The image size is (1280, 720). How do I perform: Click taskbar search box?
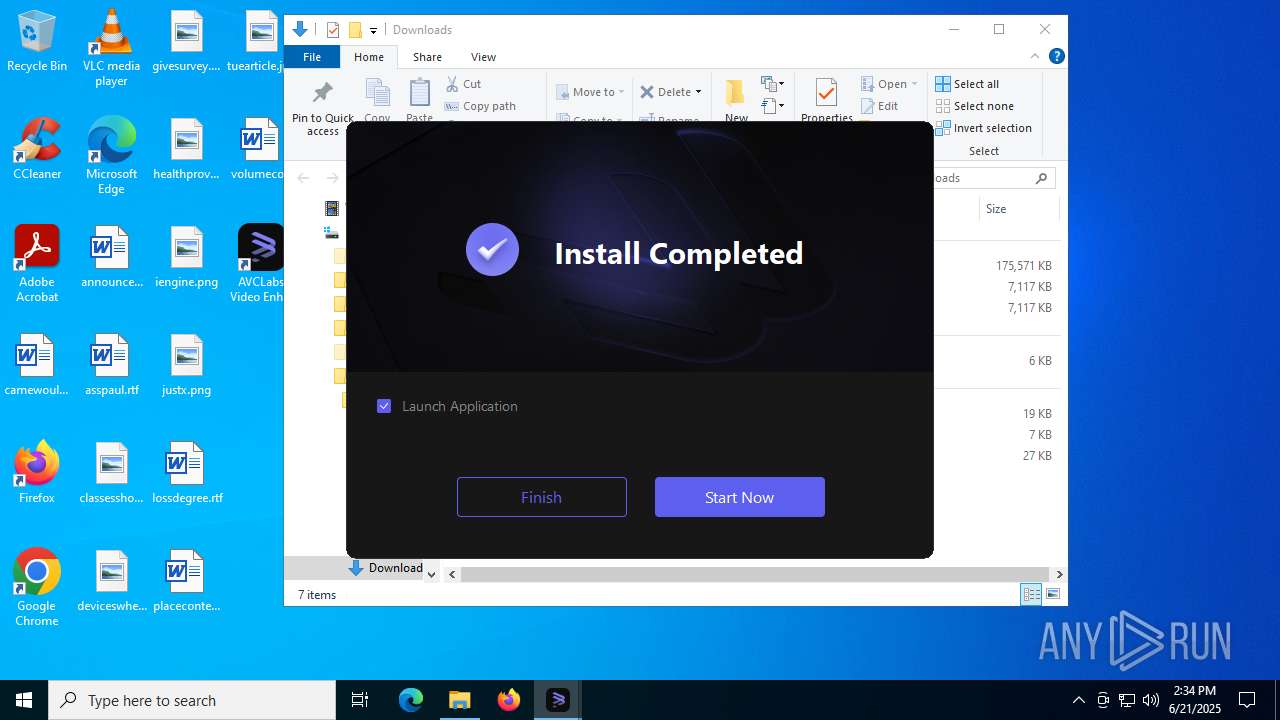tap(192, 700)
